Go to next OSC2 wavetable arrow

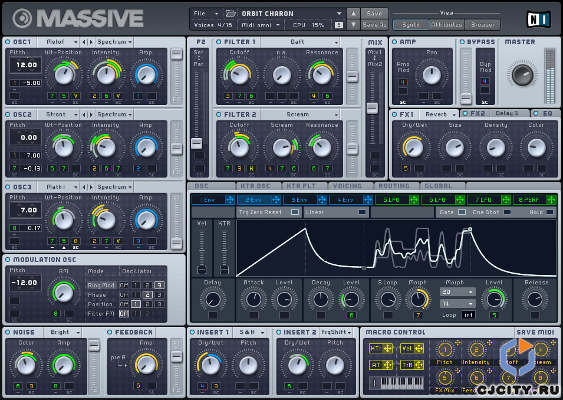90,115
